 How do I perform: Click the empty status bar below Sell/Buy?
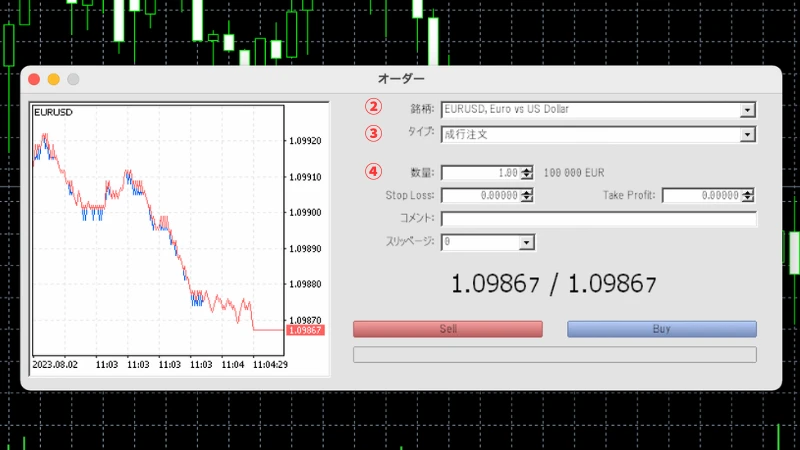point(555,355)
